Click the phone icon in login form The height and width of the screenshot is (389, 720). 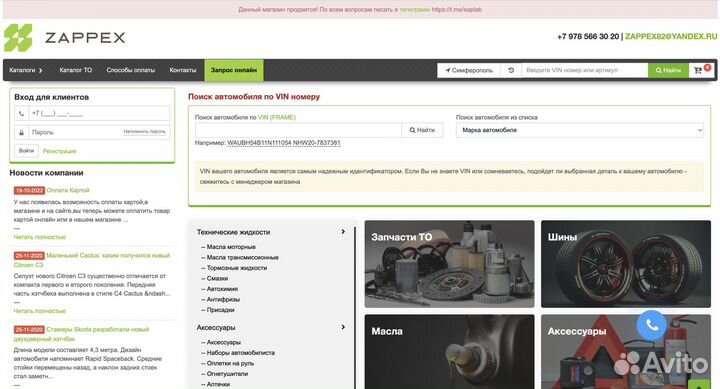pyautogui.click(x=22, y=113)
